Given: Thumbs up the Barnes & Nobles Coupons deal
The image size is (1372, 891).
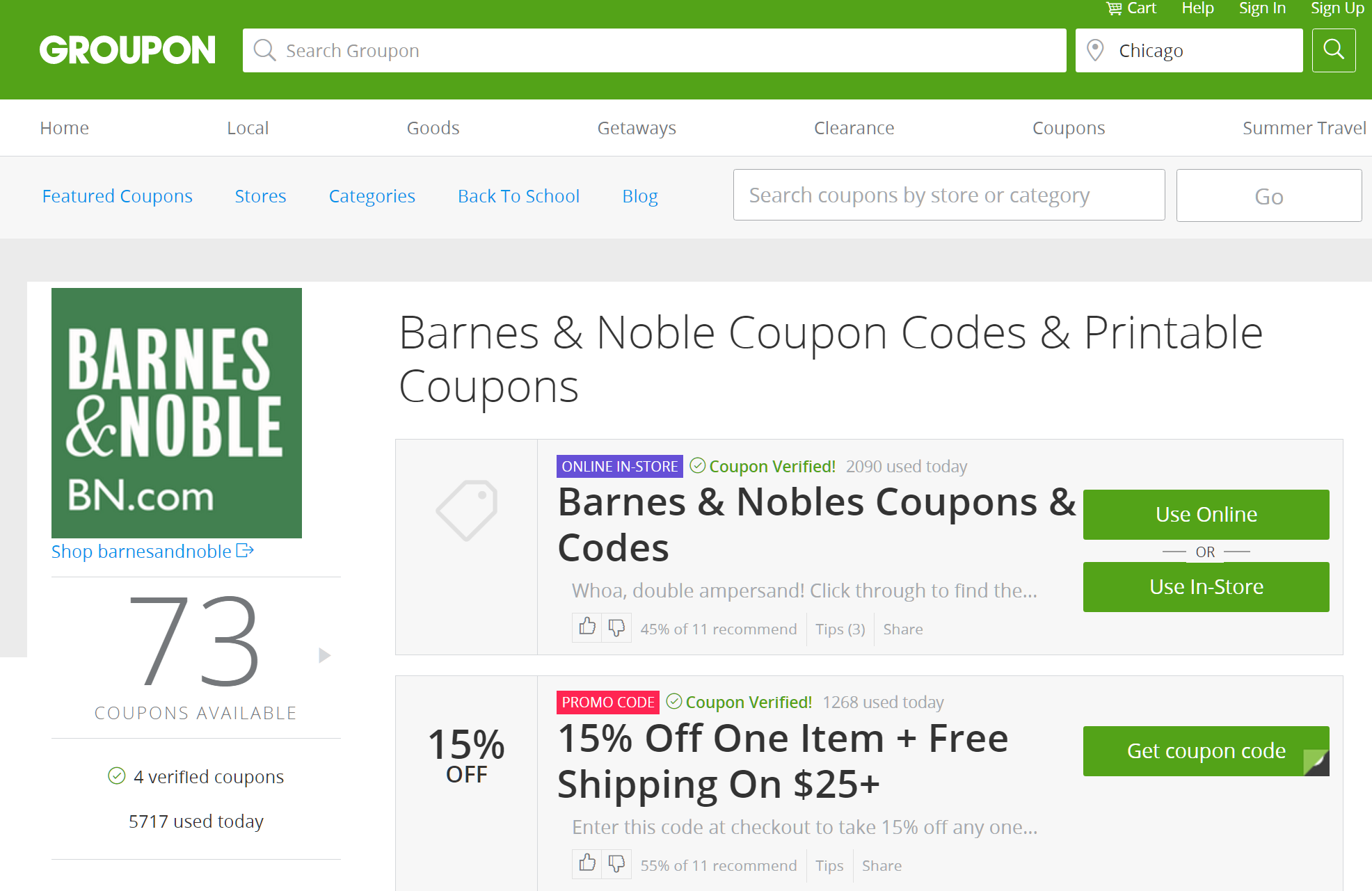Looking at the screenshot, I should click(x=587, y=627).
